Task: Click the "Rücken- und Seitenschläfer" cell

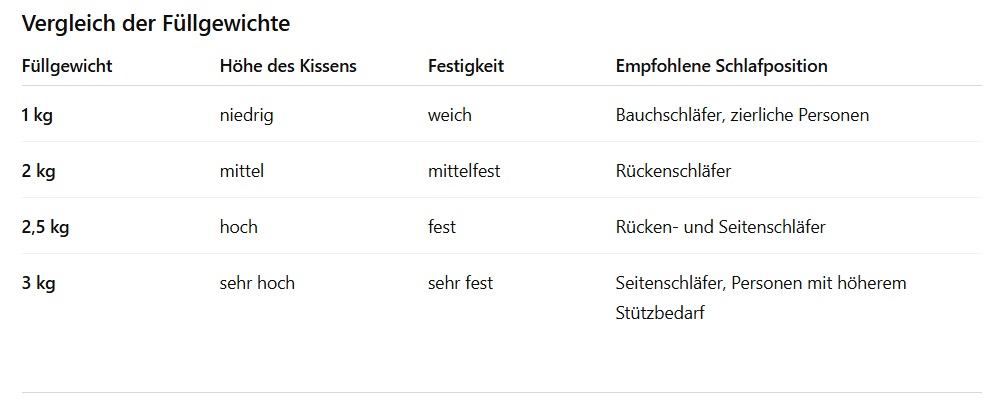Action: 720,227
